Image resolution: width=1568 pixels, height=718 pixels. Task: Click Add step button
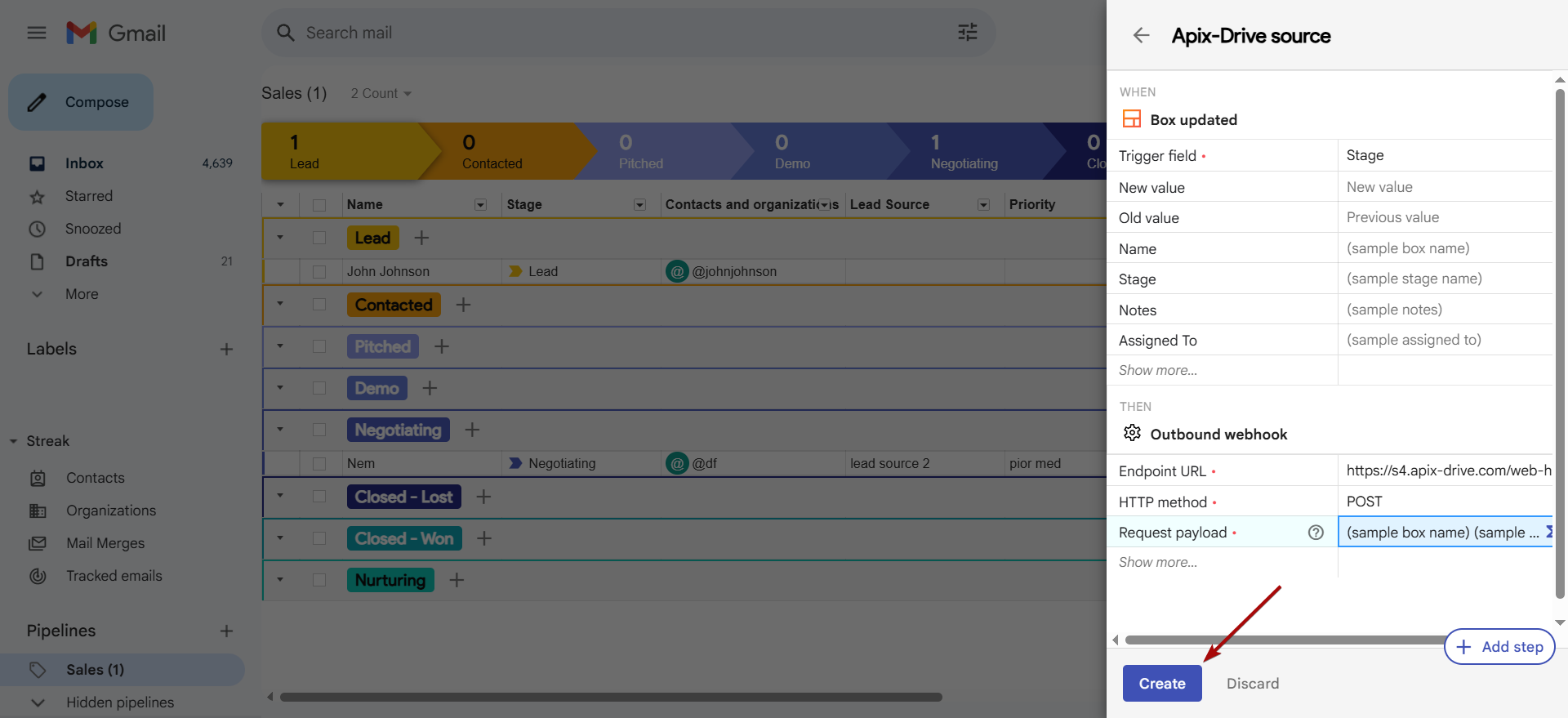pyautogui.click(x=1499, y=647)
